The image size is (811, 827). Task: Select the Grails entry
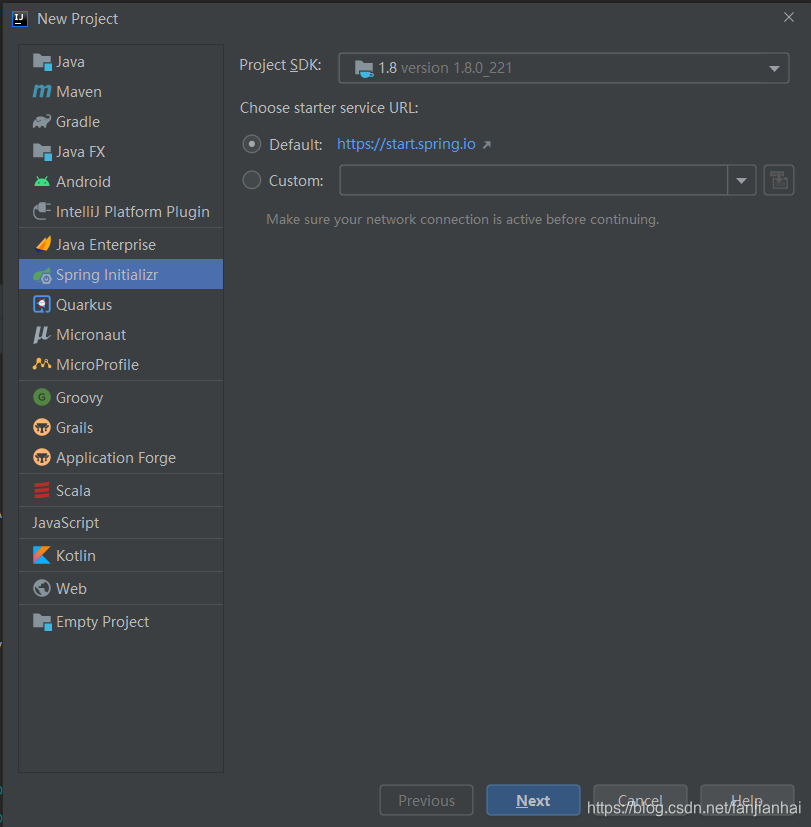pos(121,428)
